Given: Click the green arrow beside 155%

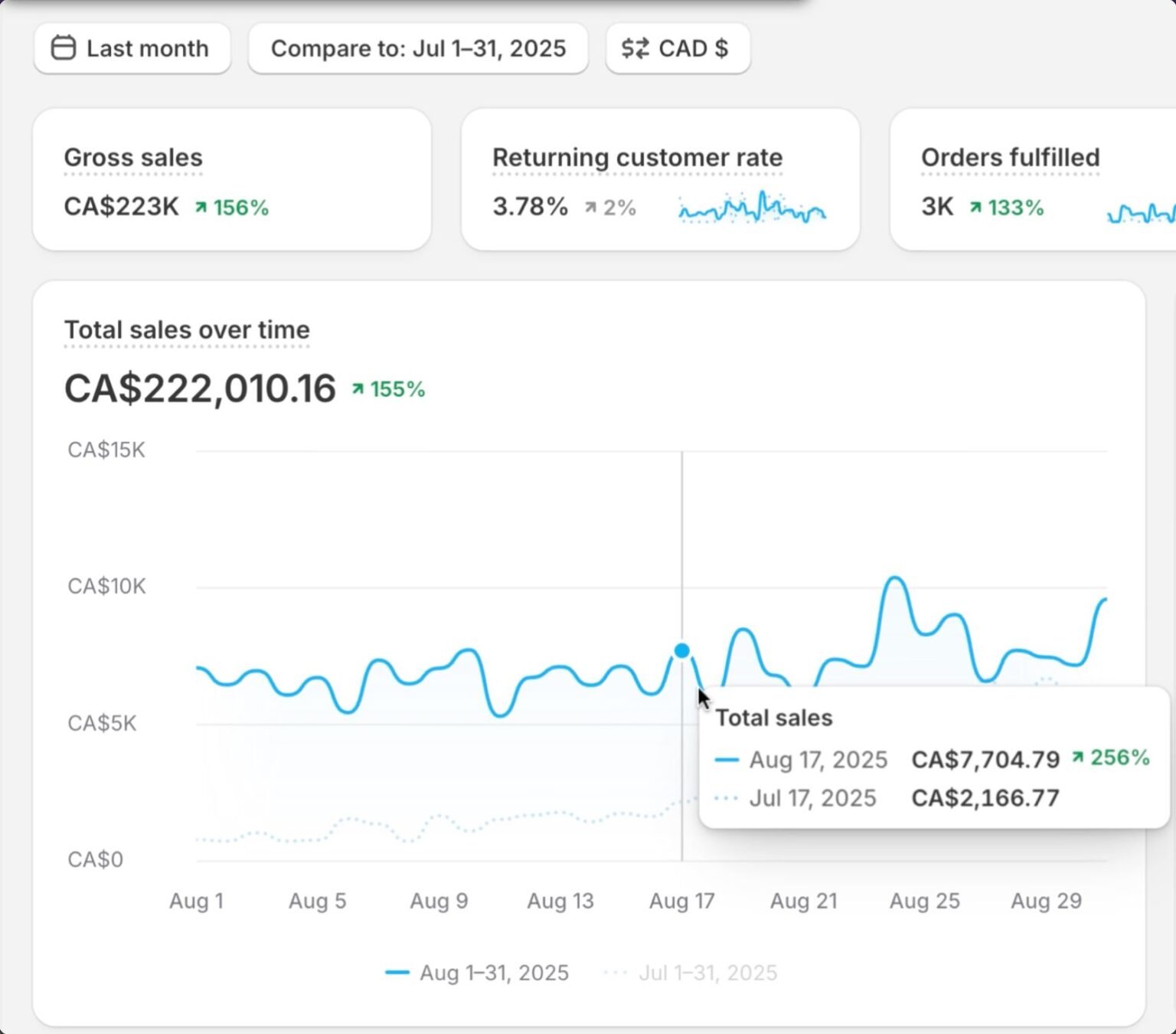Looking at the screenshot, I should 358,389.
